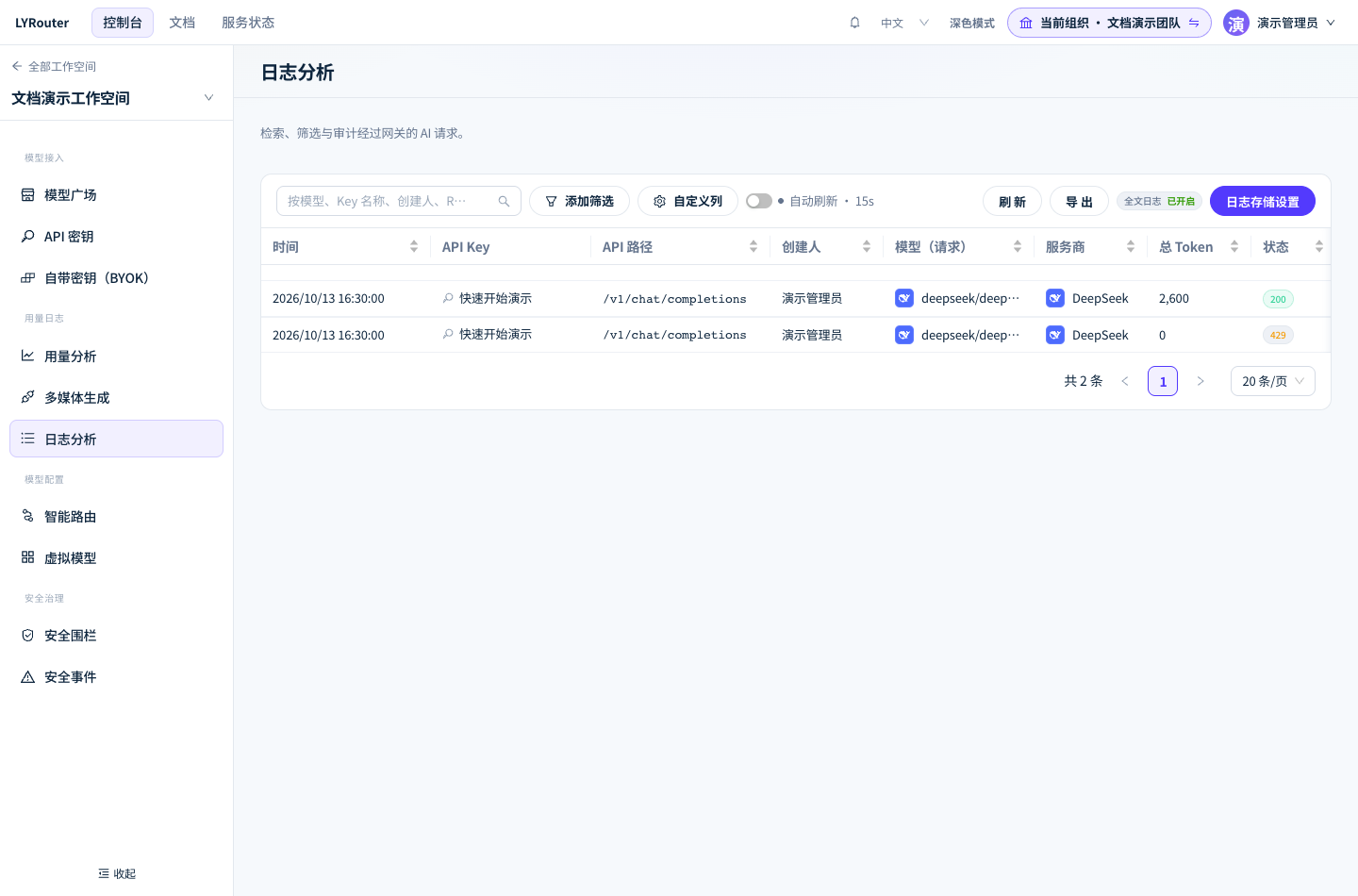This screenshot has height=896, width=1358.
Task: Click the back arrow to 全部工作空间
Action: coord(17,66)
